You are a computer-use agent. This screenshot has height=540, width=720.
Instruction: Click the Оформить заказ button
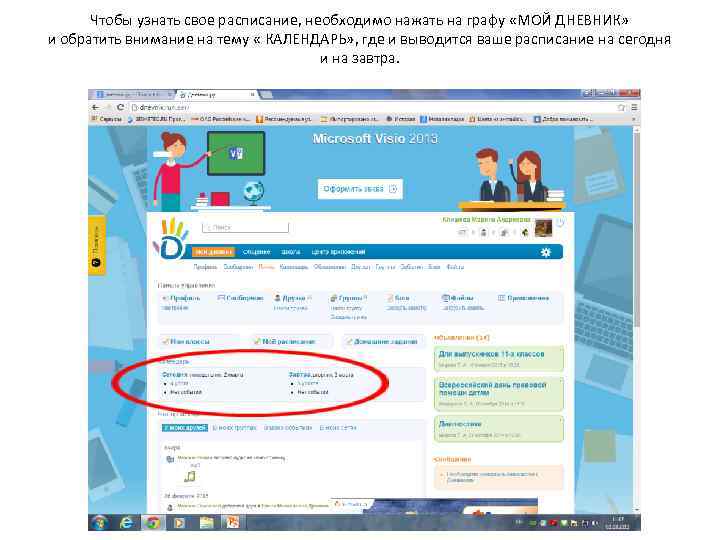[x=360, y=189]
